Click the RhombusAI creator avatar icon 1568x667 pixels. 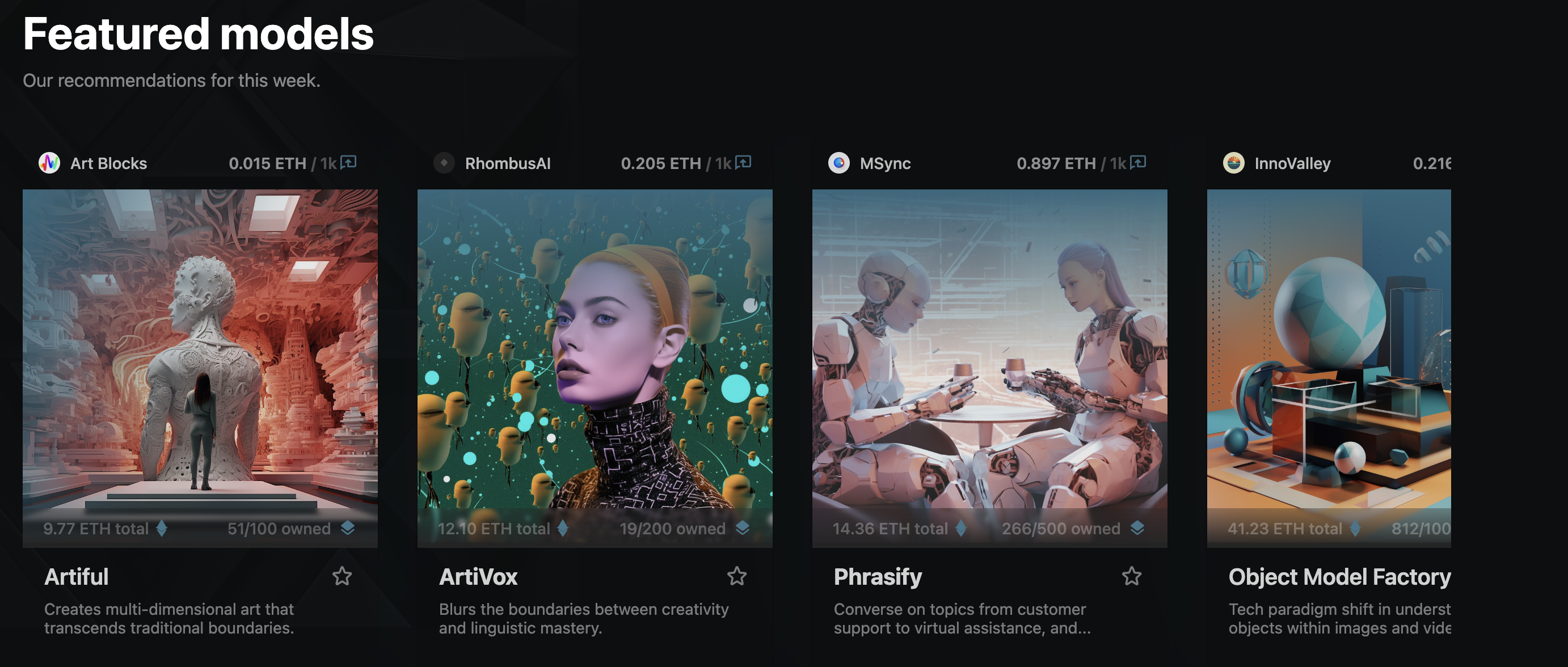444,163
